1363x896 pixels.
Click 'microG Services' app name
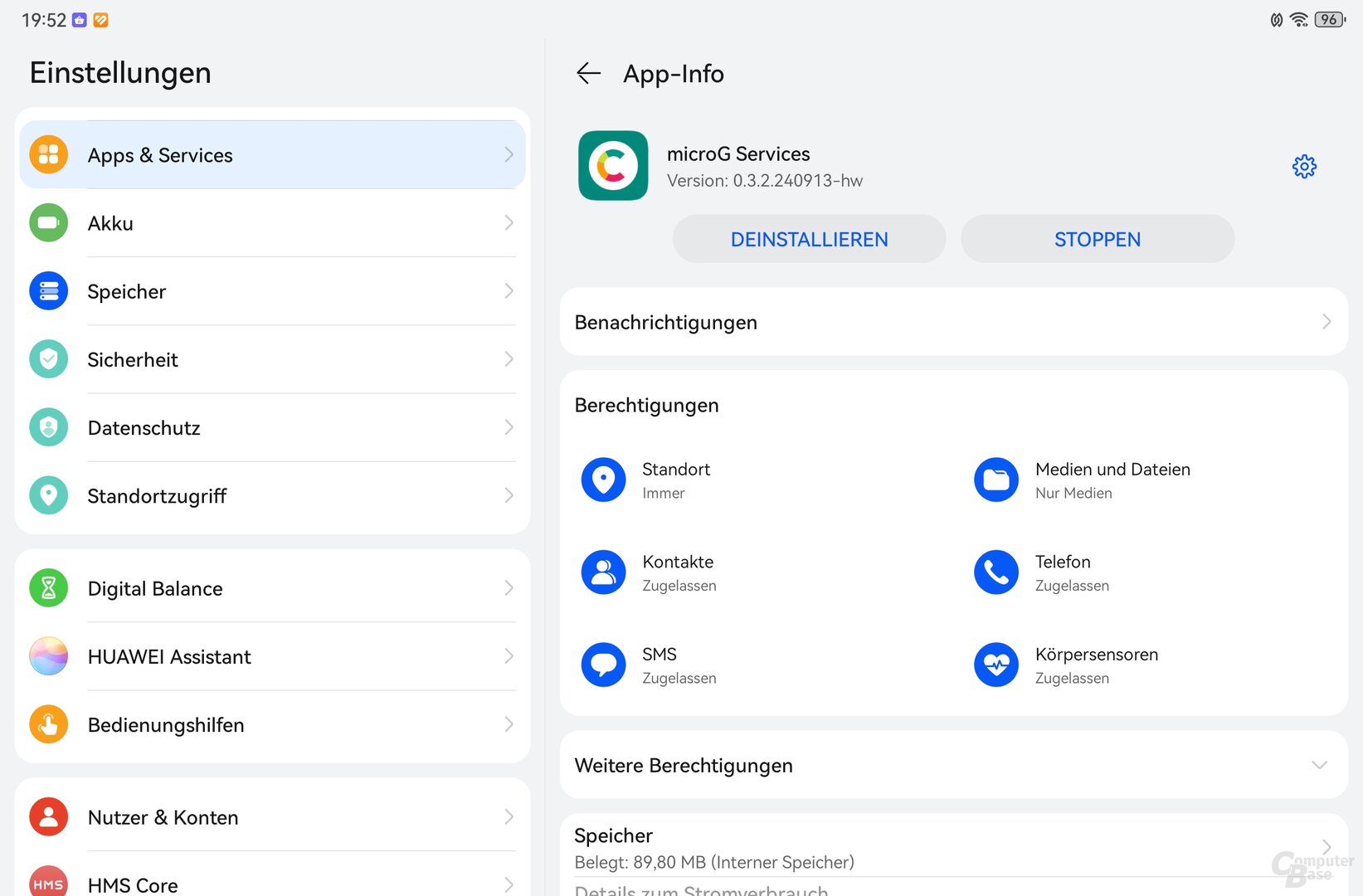pos(738,153)
